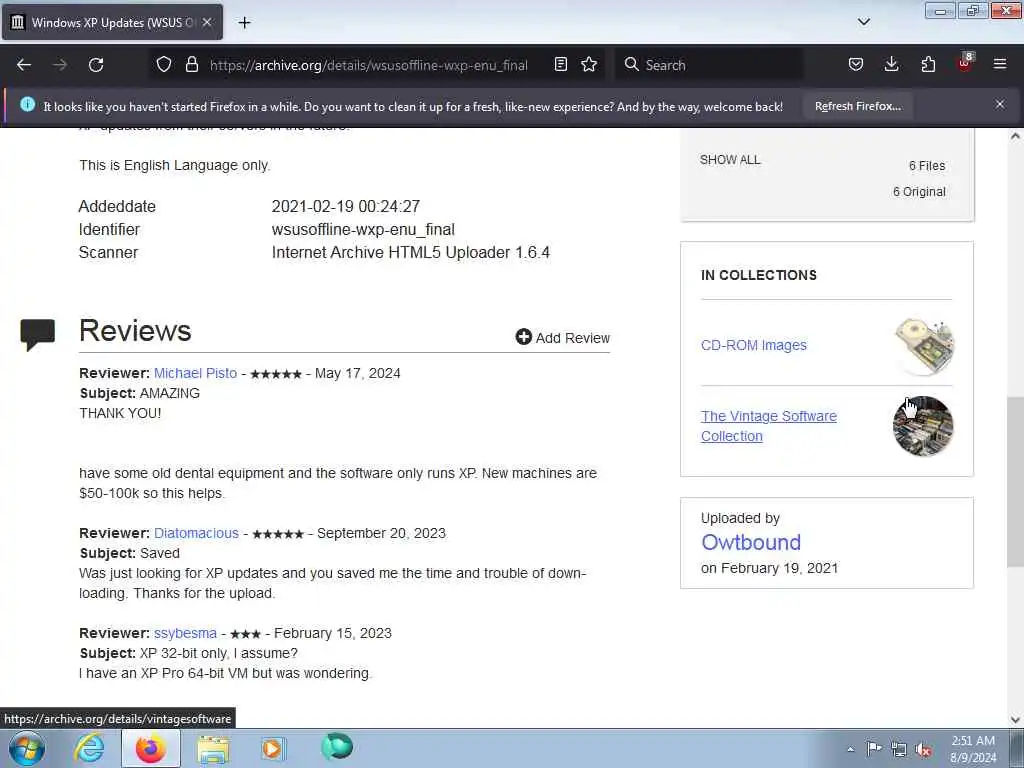
Task: Dismiss the Refresh Firefox notification bar
Action: pos(1000,104)
